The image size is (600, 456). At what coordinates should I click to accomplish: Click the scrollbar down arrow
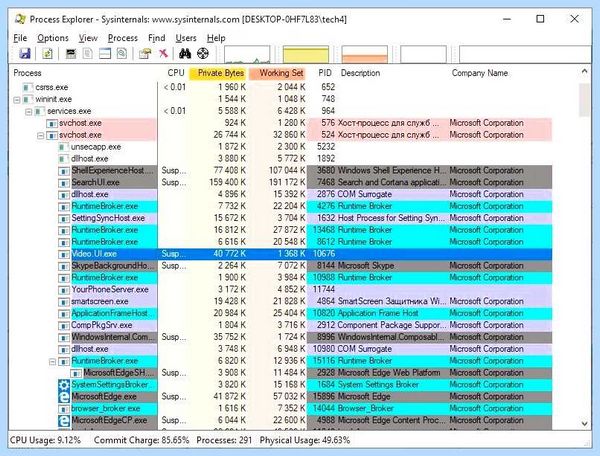[x=584, y=423]
